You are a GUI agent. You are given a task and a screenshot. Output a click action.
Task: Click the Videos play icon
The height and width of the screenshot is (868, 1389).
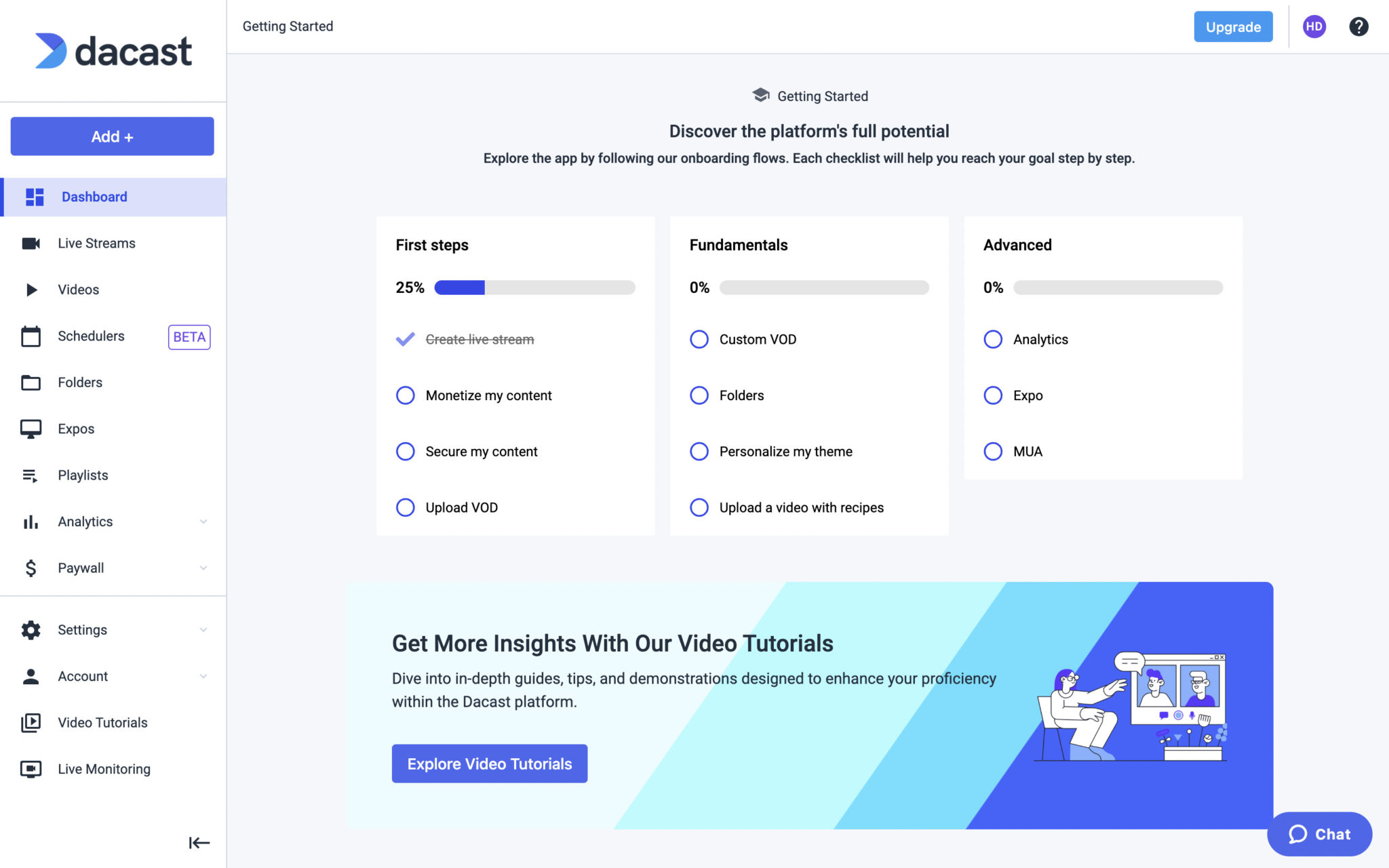click(31, 290)
